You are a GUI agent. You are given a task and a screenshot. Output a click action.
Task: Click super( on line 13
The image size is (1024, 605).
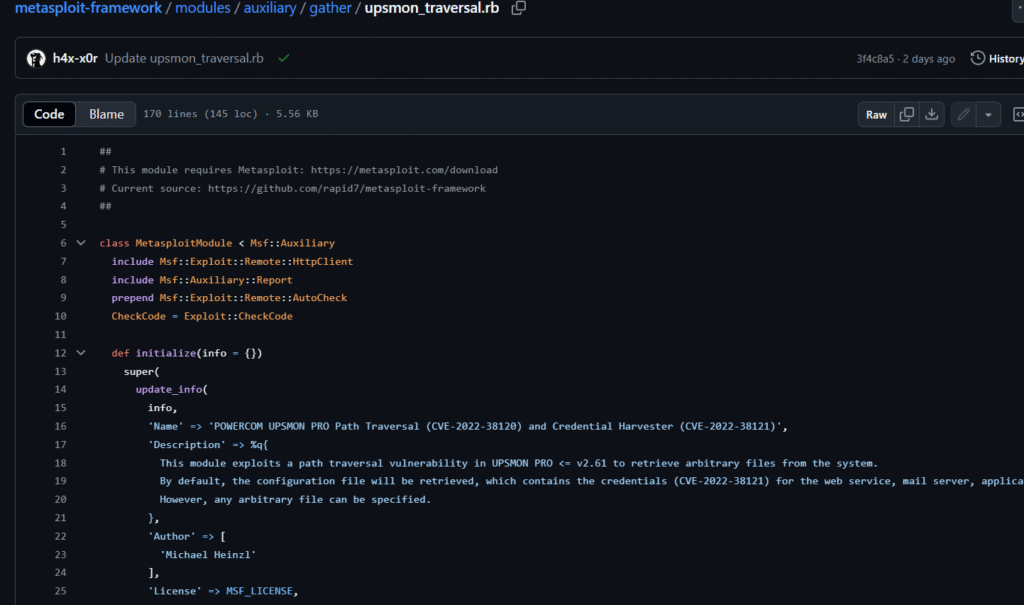tap(142, 371)
